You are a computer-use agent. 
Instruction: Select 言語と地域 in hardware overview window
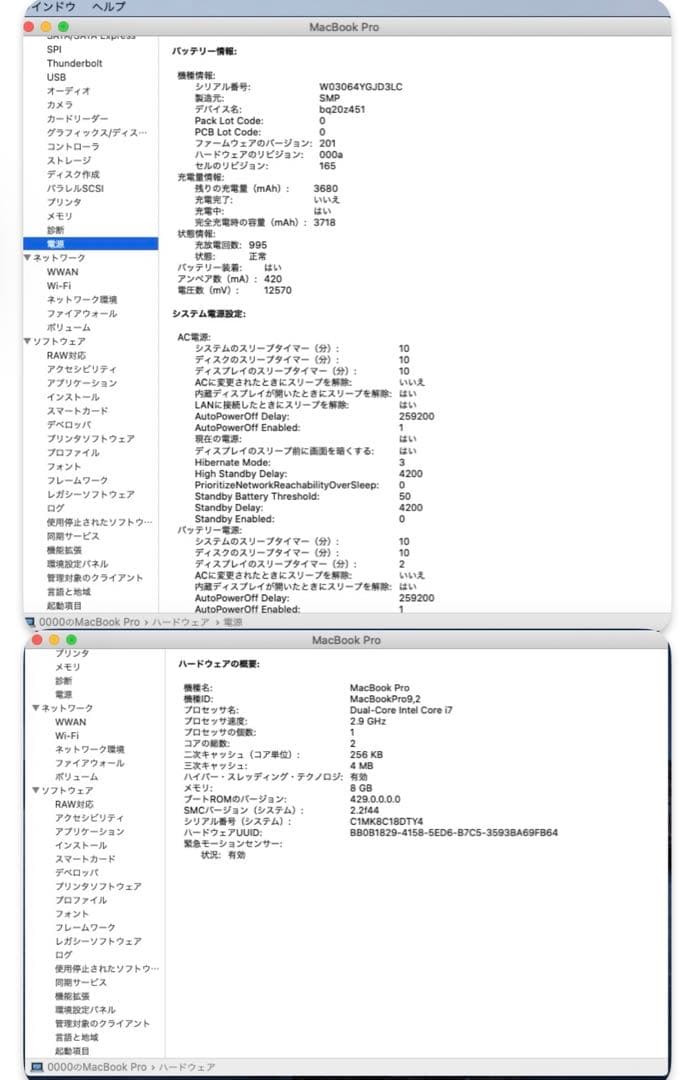tap(76, 1037)
